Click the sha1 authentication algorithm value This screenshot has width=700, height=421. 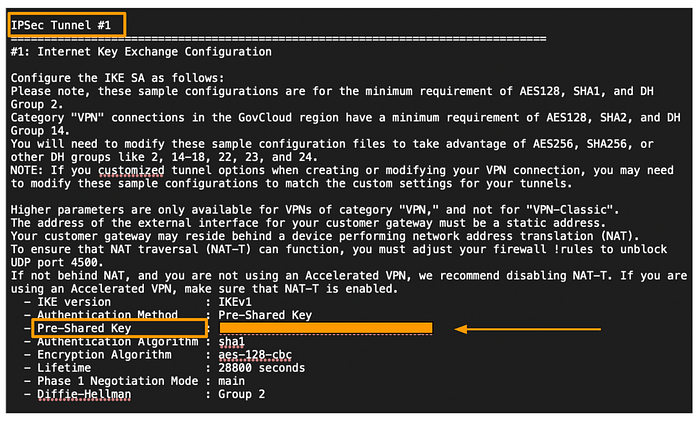point(231,342)
